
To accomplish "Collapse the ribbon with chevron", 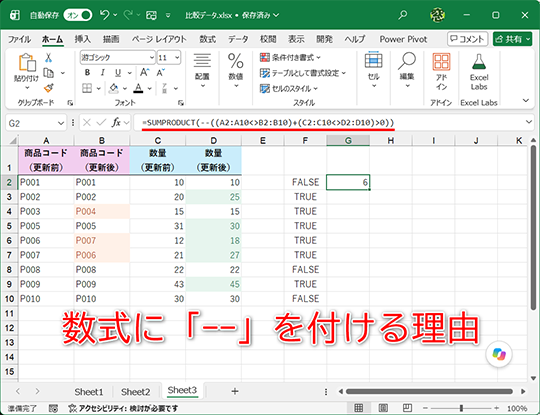I will coord(526,101).
